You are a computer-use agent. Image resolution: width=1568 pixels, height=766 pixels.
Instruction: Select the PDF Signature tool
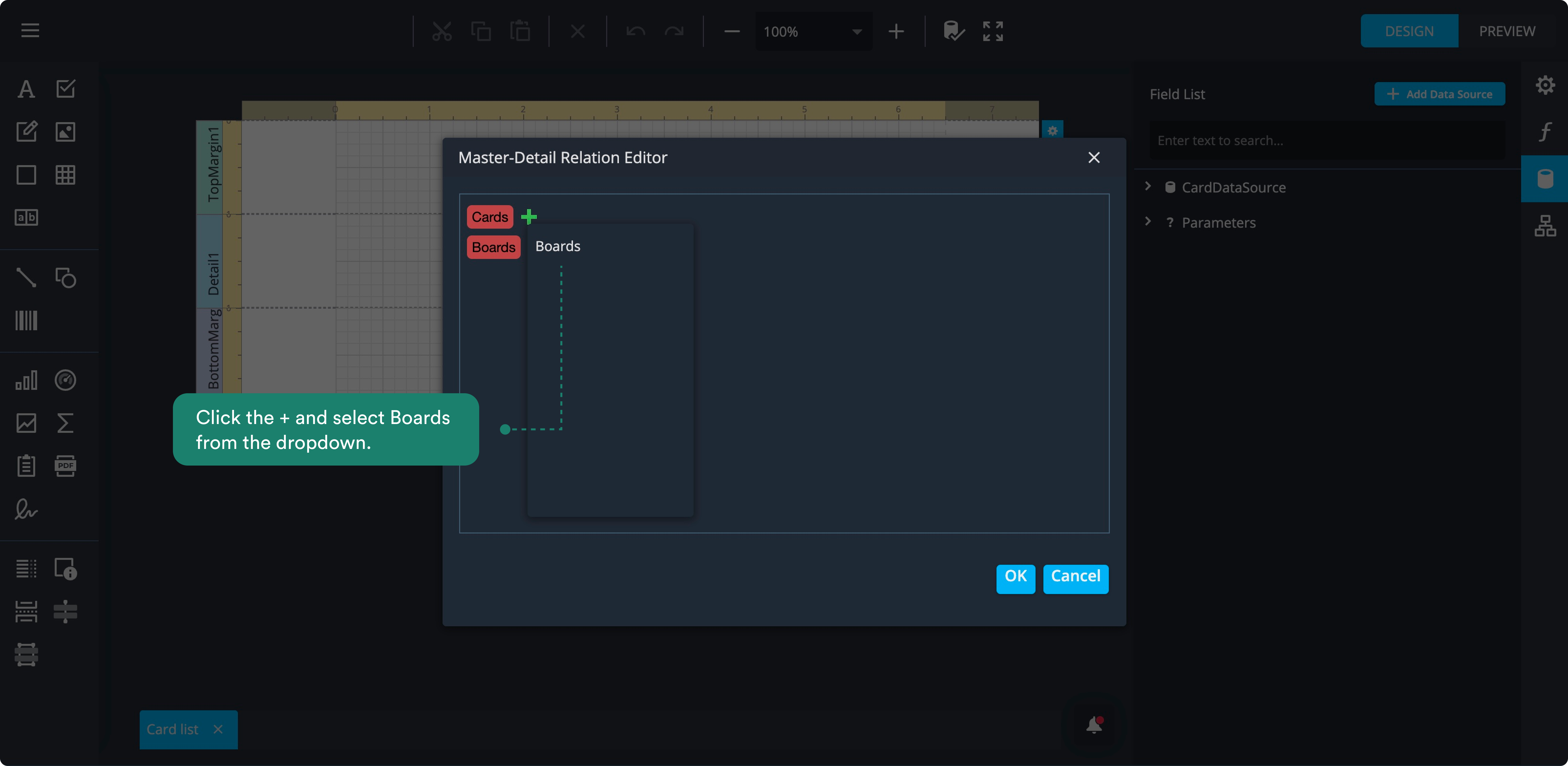(x=26, y=509)
